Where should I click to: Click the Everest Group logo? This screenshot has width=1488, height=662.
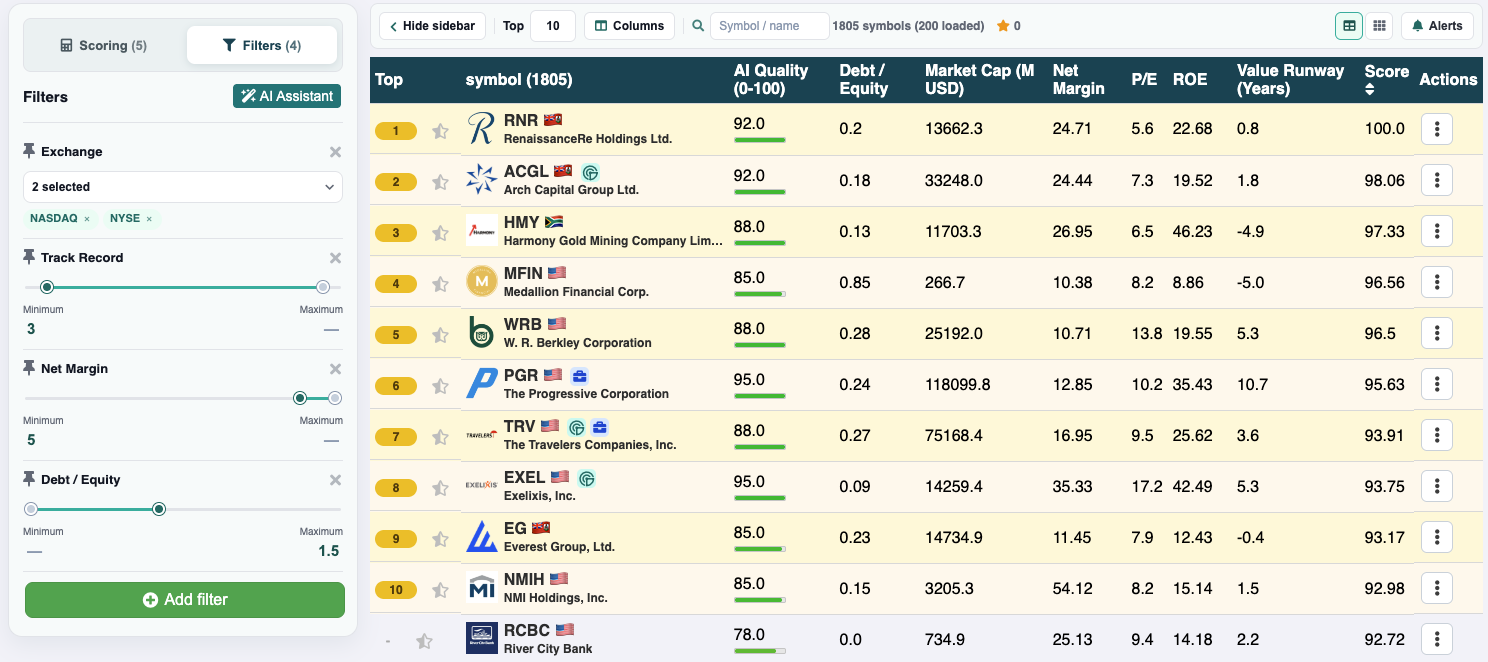coord(481,537)
